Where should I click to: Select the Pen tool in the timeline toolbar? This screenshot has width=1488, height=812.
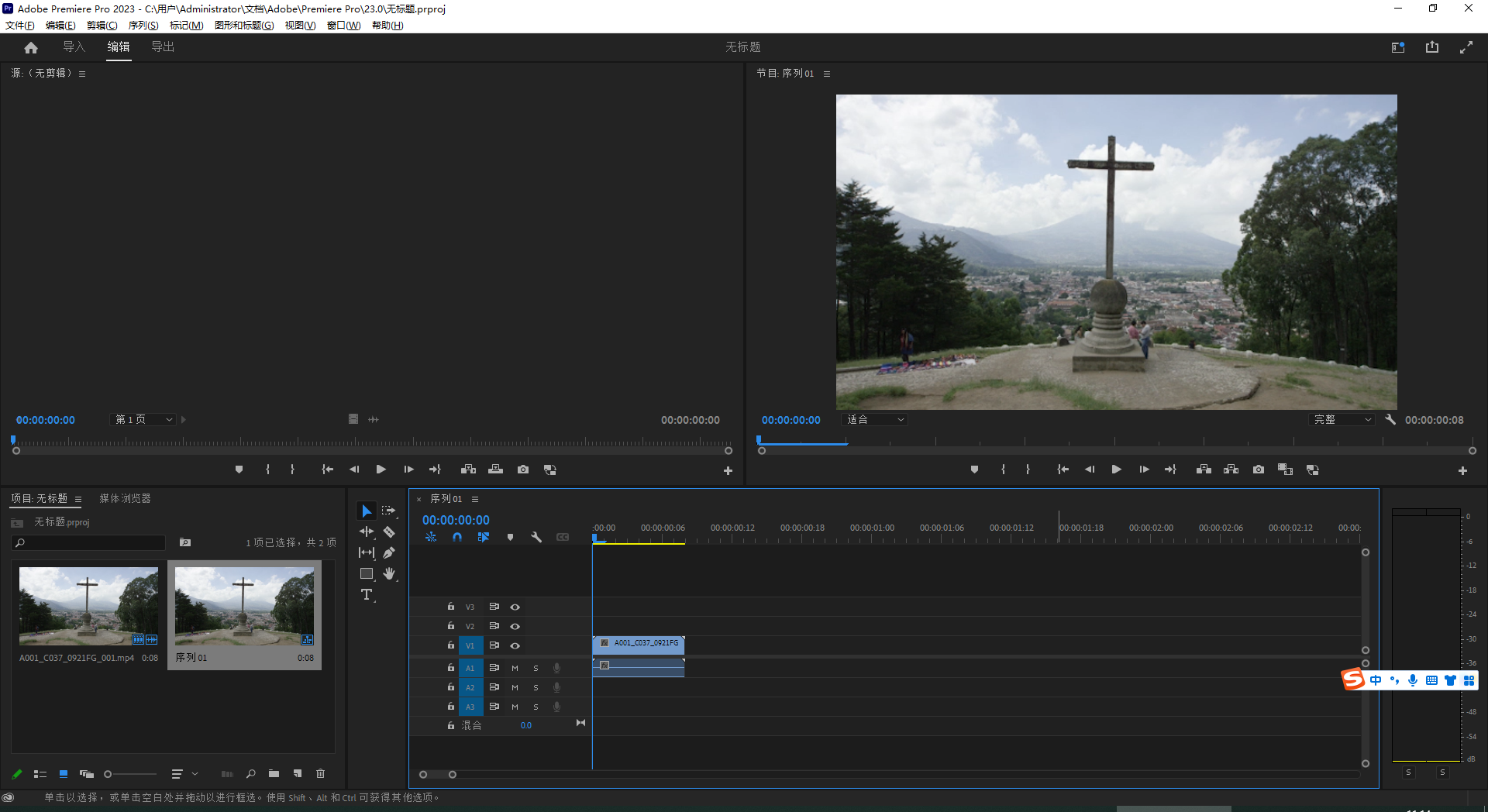coord(390,552)
